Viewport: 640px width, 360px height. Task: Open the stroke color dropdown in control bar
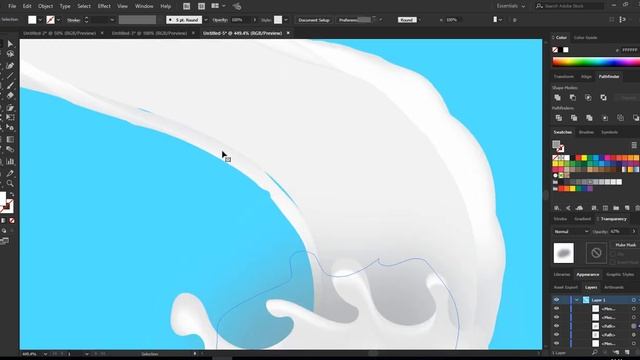pos(58,20)
